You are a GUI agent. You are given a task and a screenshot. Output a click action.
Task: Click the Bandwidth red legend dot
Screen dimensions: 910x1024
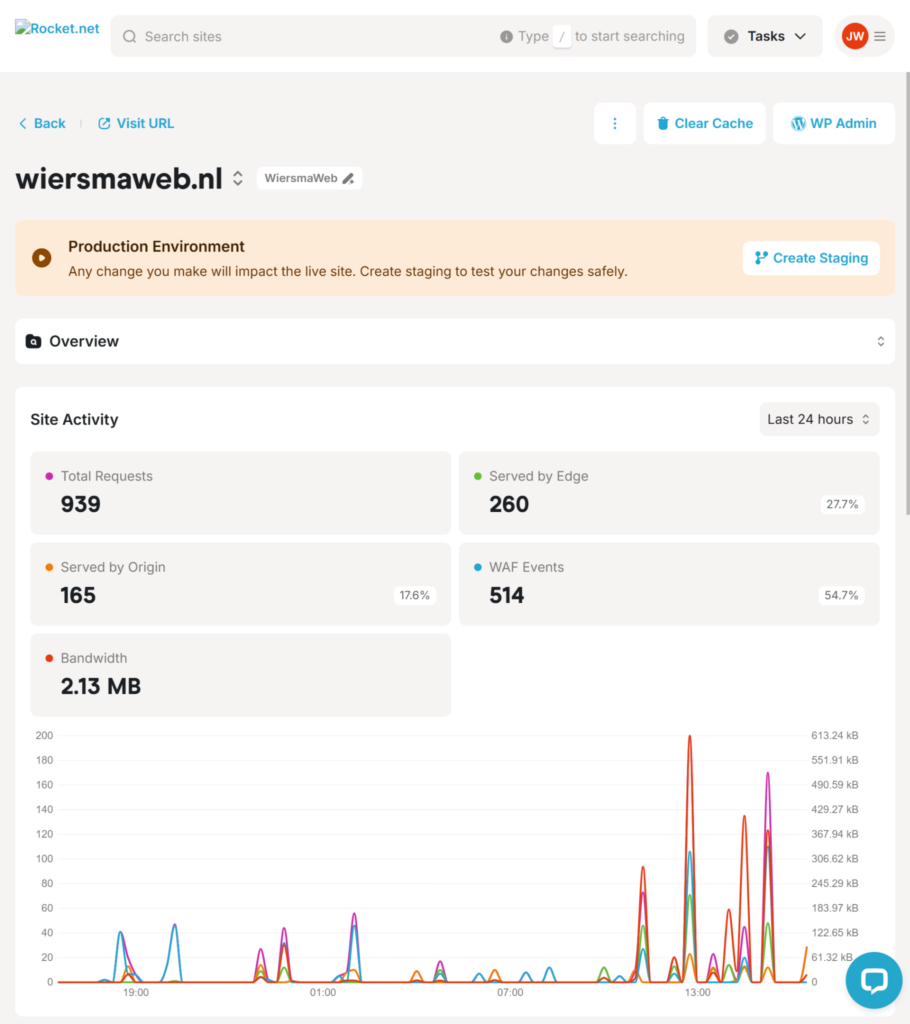(x=49, y=658)
